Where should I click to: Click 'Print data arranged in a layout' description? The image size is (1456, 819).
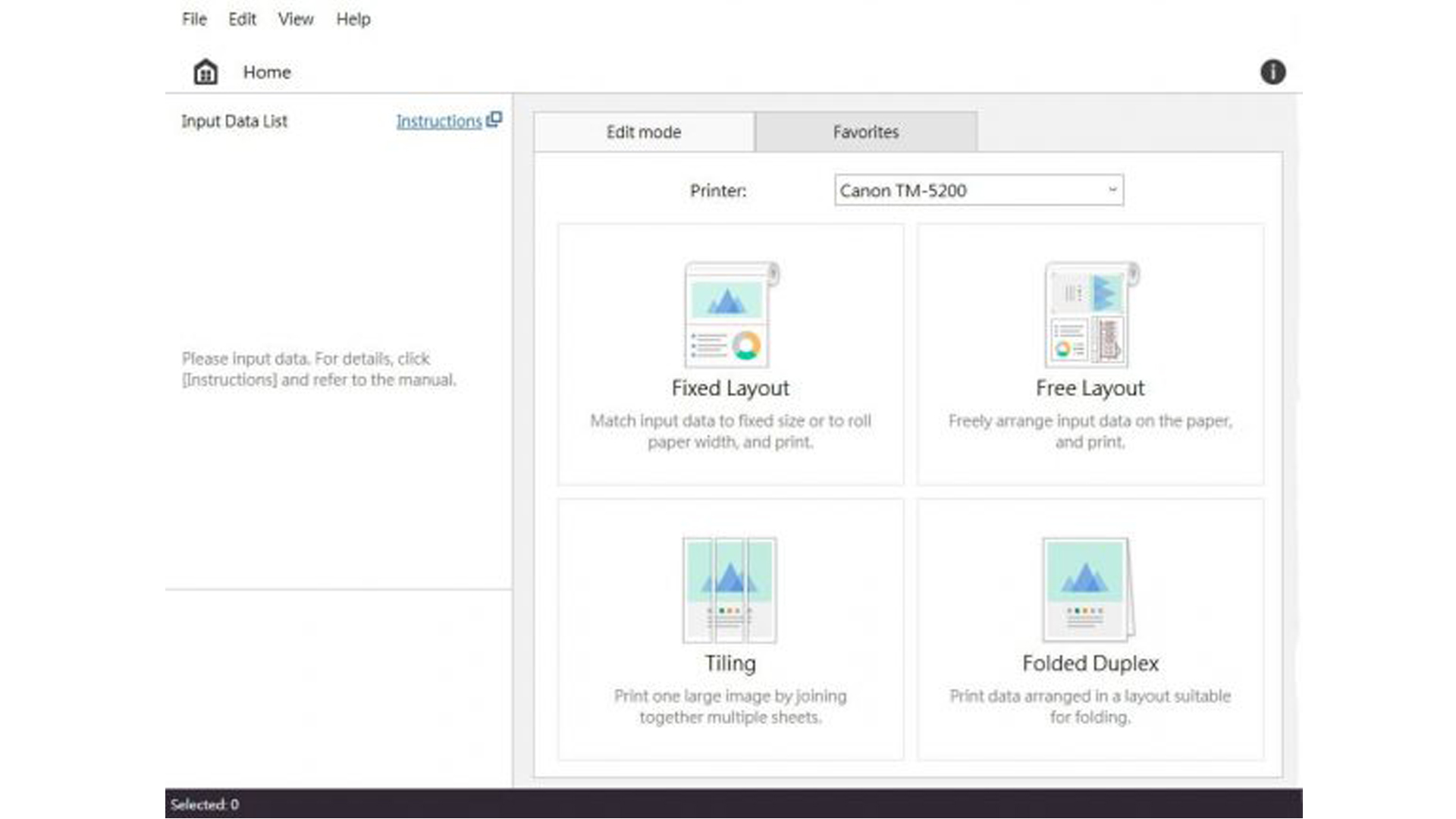1090,707
